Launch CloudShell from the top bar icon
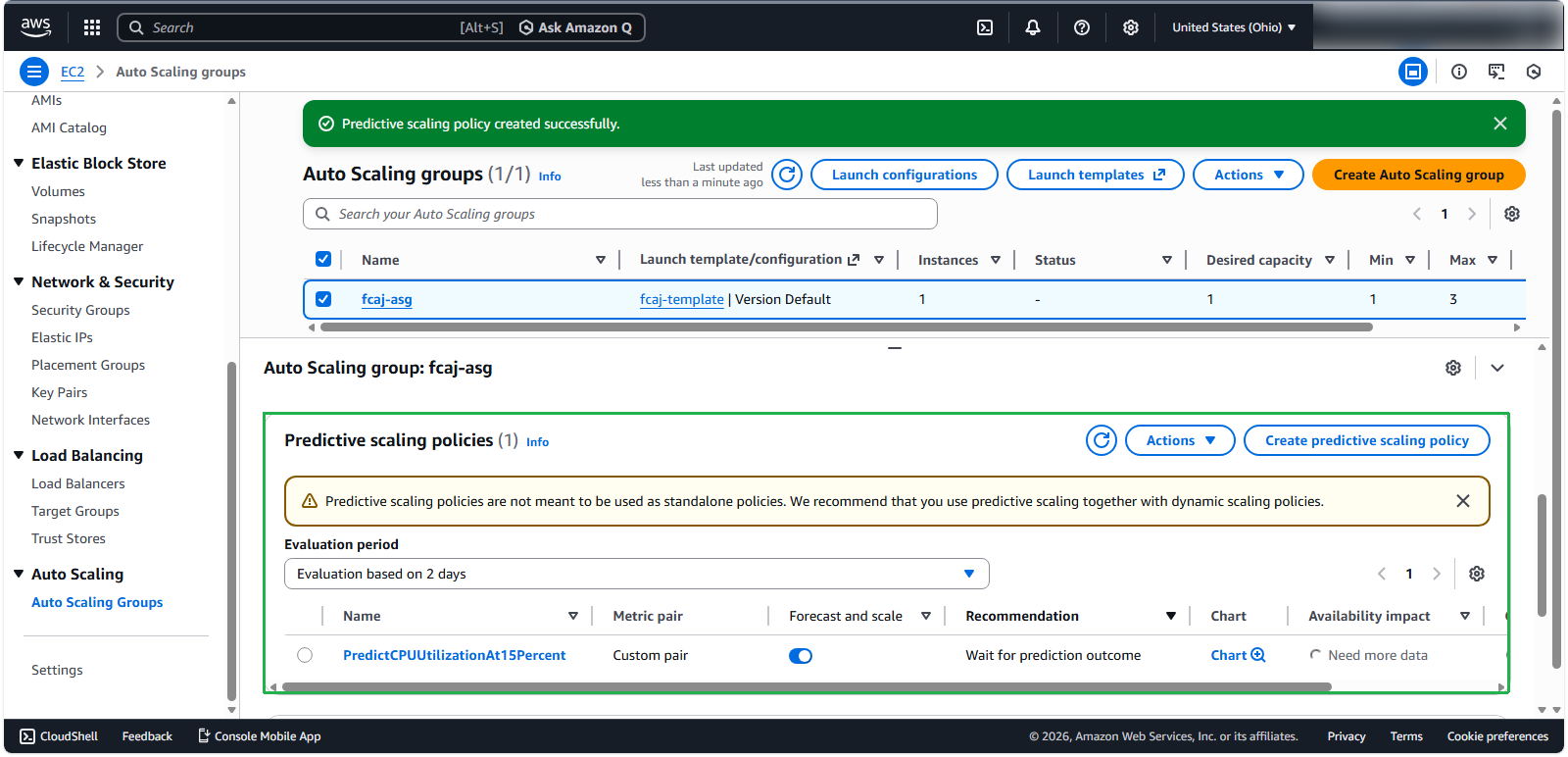The width and height of the screenshot is (1568, 757). coord(985,27)
